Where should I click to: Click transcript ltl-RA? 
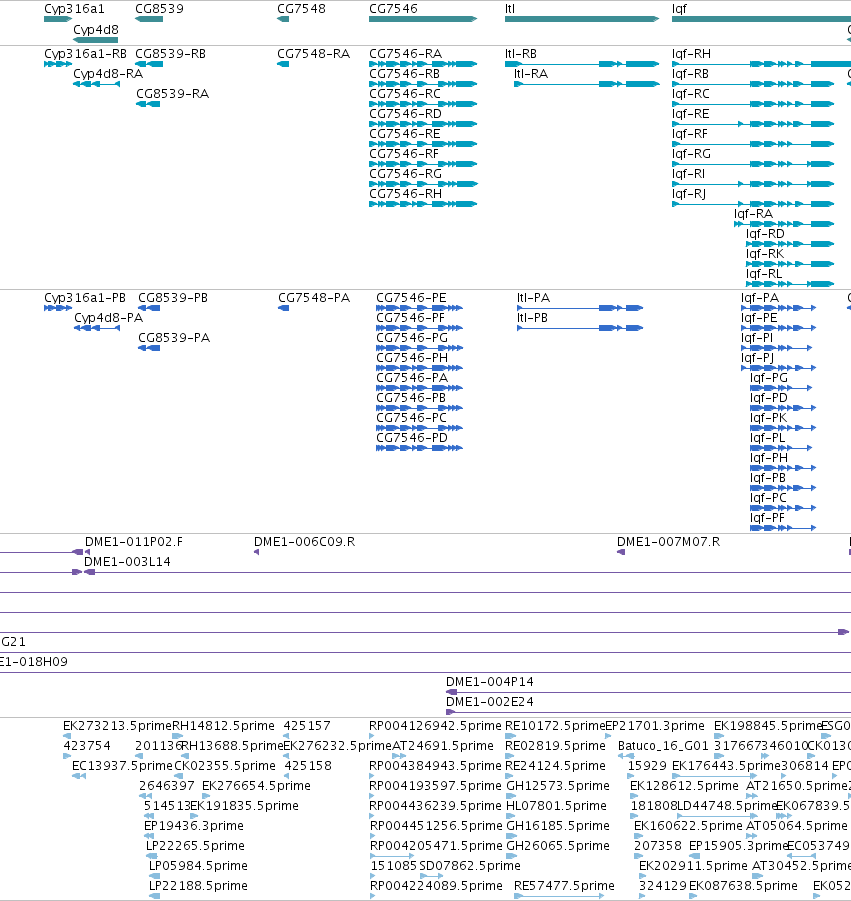tap(587, 84)
